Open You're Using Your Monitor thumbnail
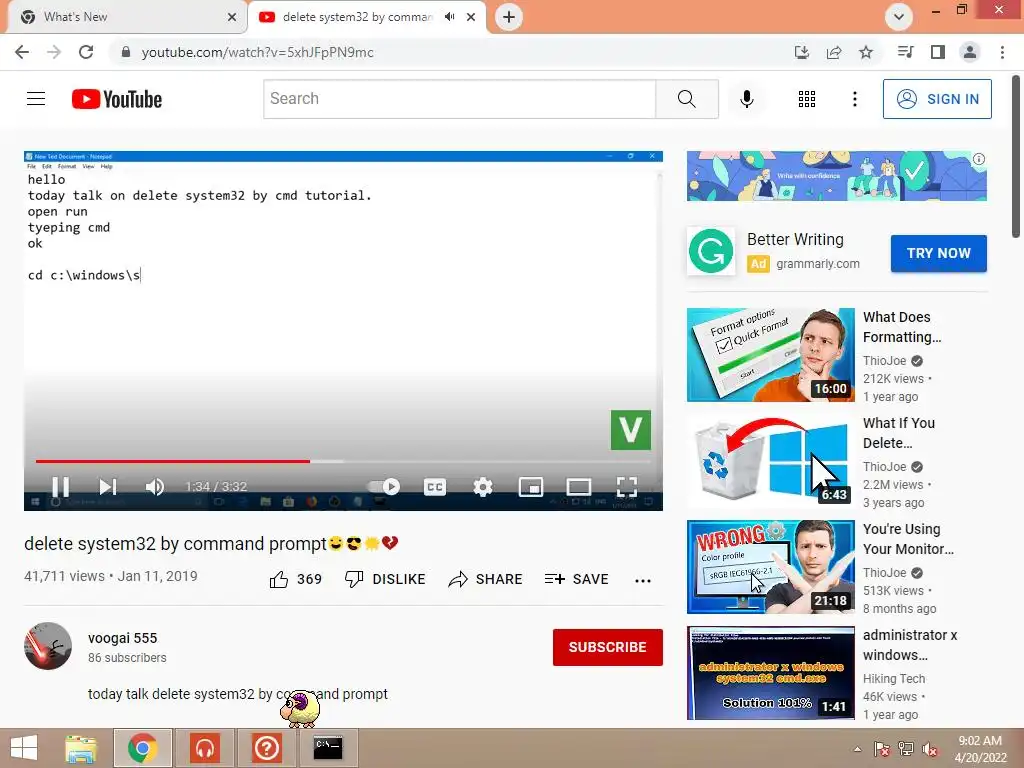Image resolution: width=1024 pixels, height=768 pixels. point(771,567)
